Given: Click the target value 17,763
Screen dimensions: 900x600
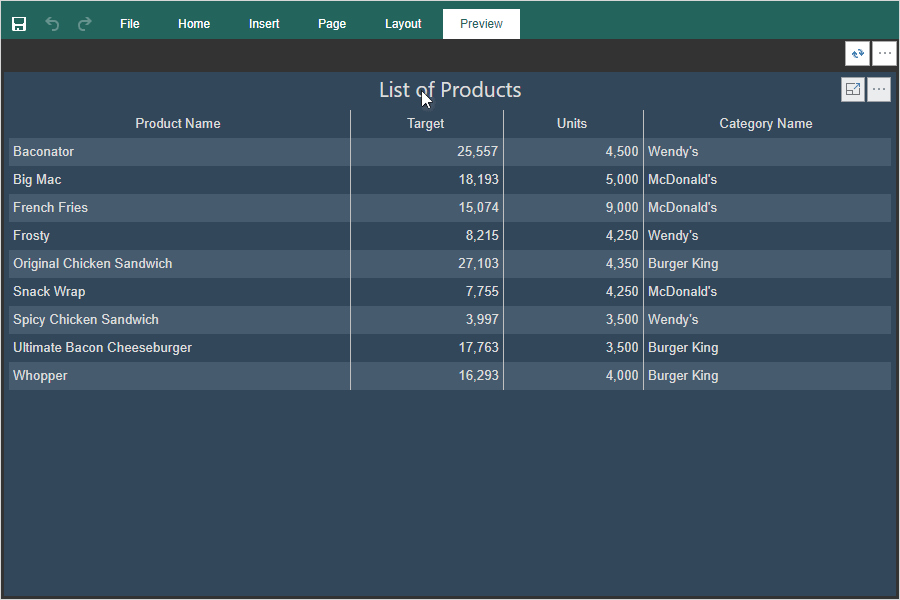Looking at the screenshot, I should tap(478, 347).
